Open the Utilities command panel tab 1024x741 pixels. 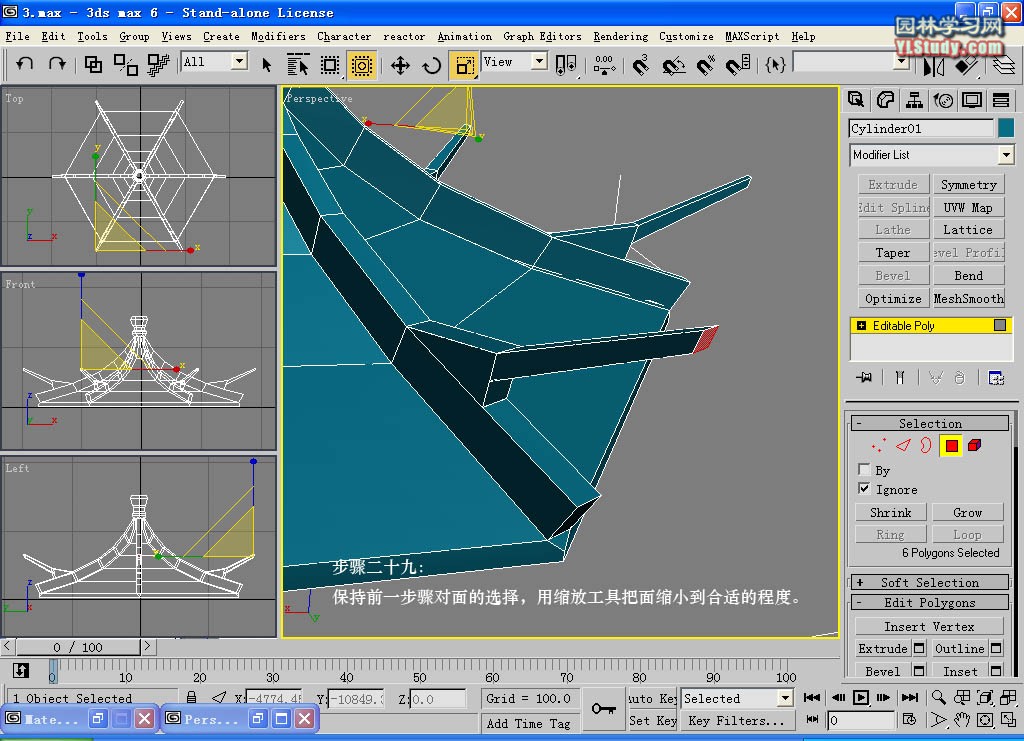click(1000, 99)
